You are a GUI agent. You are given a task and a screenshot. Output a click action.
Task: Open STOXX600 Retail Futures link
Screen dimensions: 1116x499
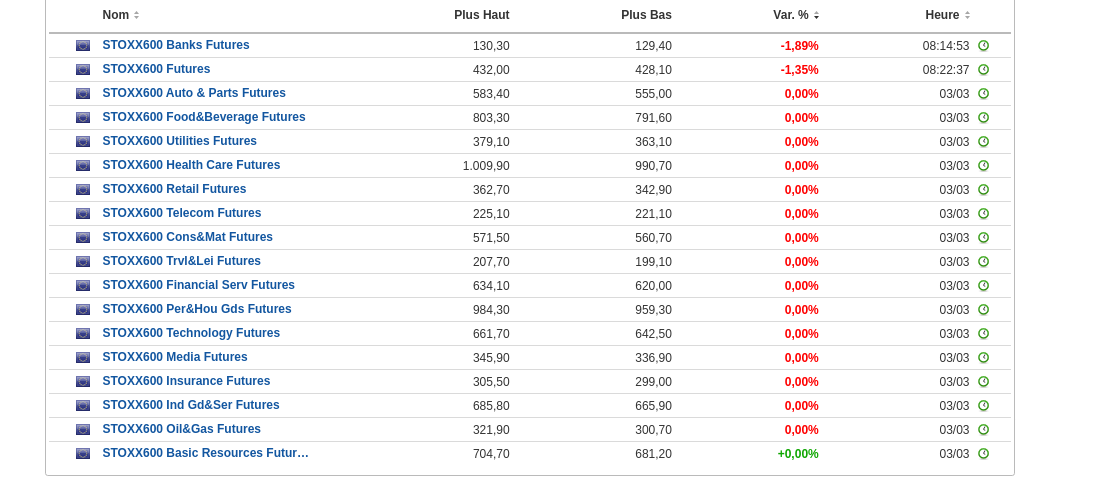pos(174,189)
